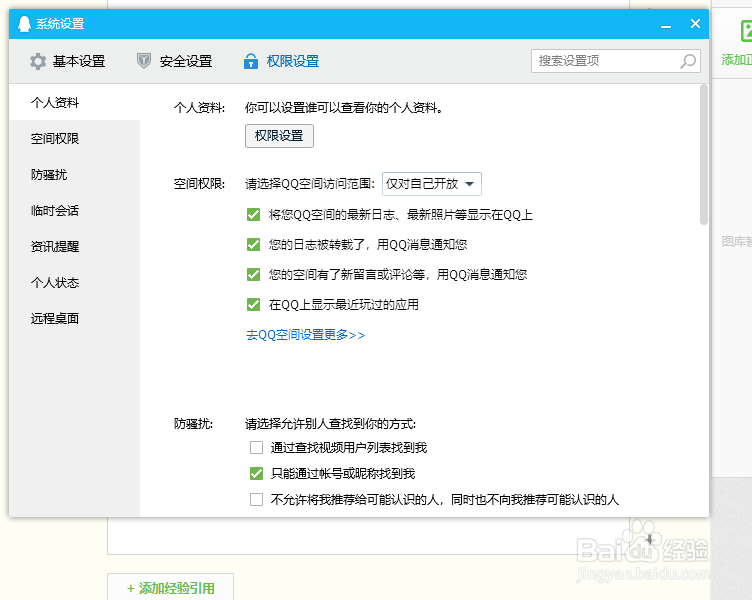Select 防骚扰 in the sidebar

74,175
